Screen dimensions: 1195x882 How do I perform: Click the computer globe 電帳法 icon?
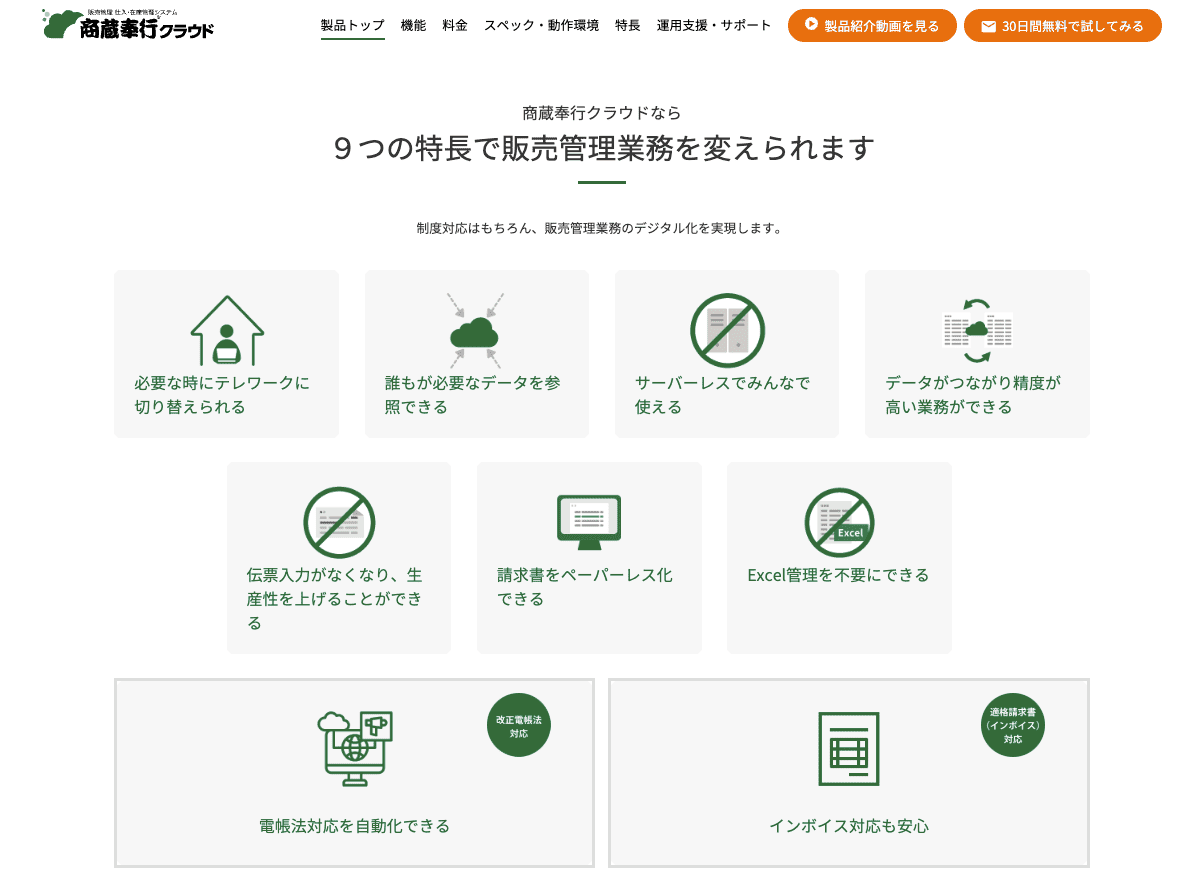click(355, 748)
